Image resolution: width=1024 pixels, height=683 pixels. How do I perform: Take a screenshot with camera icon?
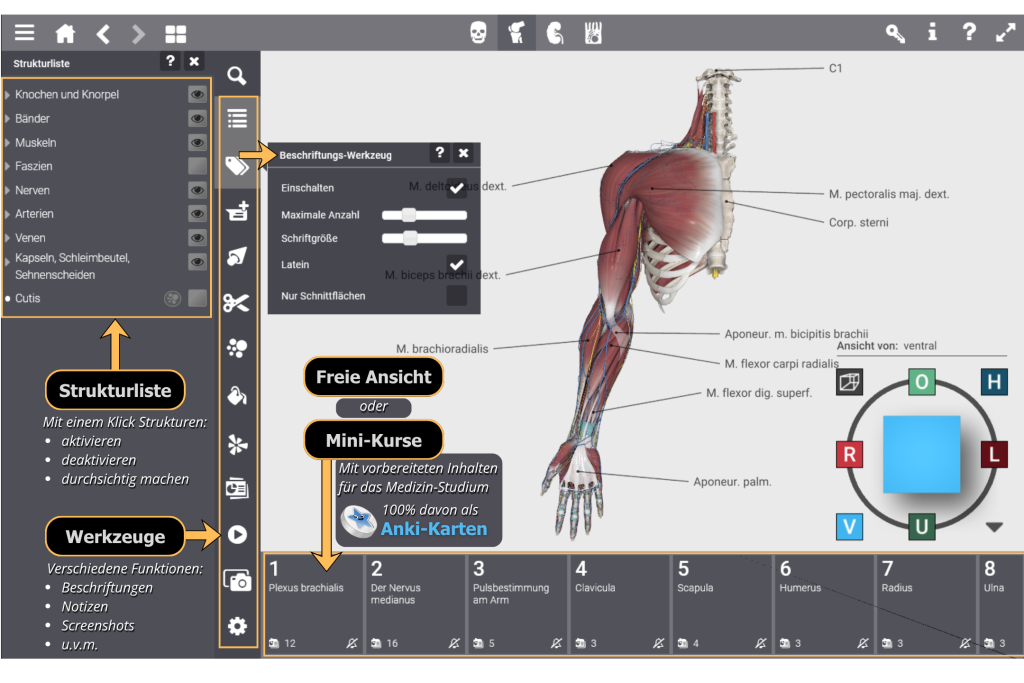pos(237,580)
